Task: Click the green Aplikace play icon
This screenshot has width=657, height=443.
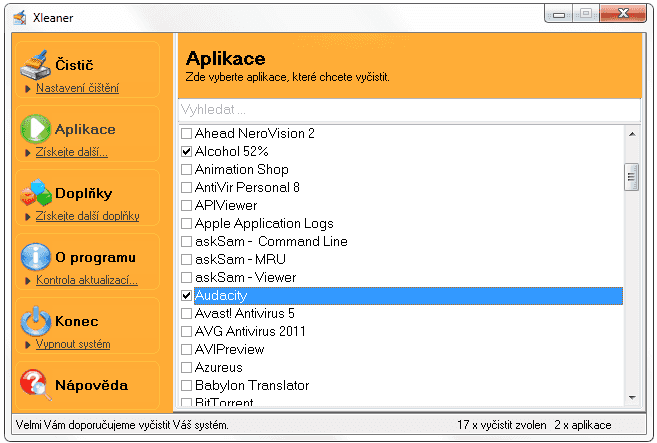Action: 36,129
